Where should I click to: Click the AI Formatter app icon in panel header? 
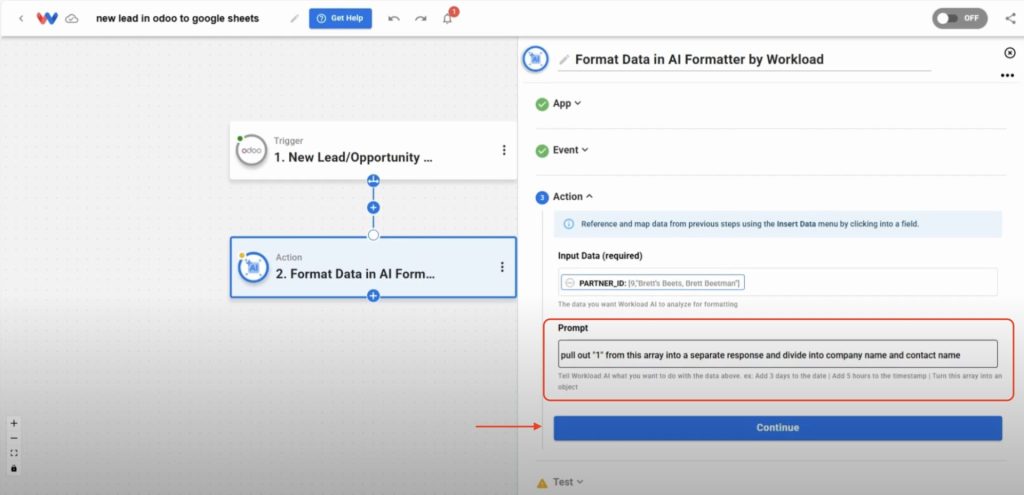click(537, 59)
